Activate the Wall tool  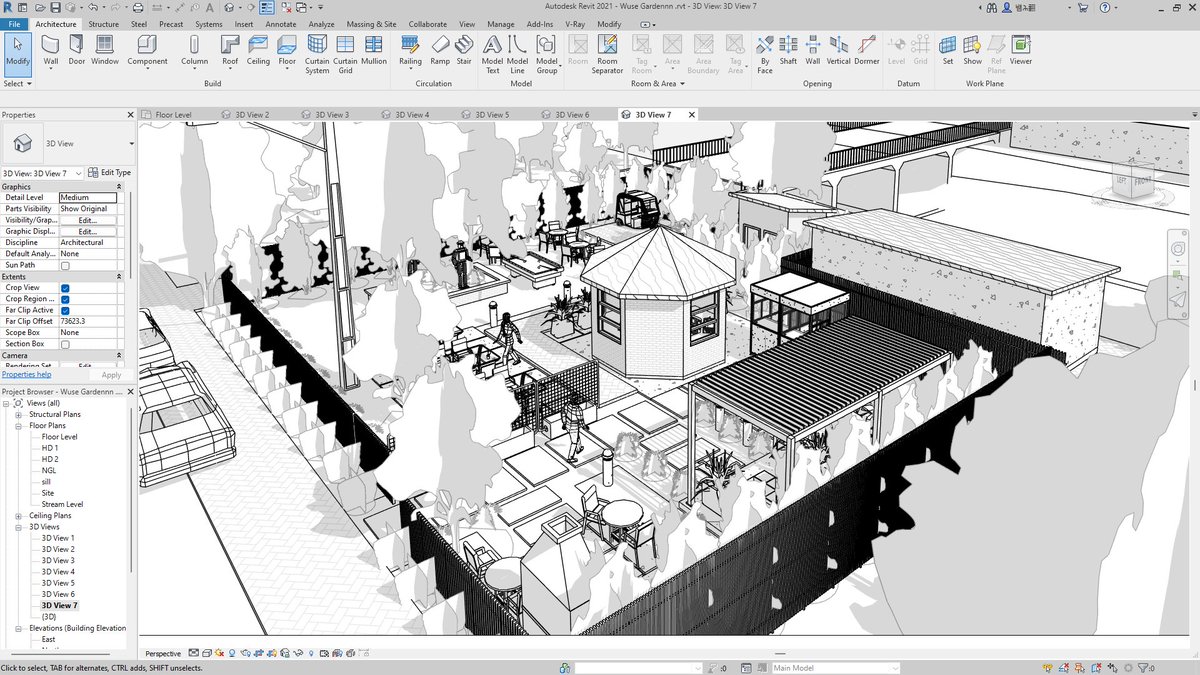tap(51, 52)
